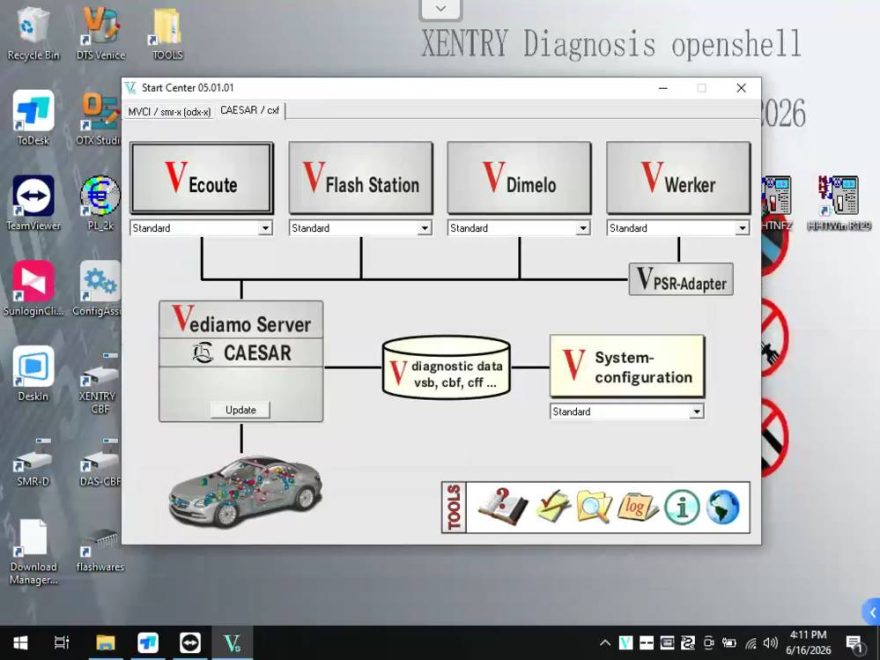The image size is (880, 660).
Task: Launch the Ecoute application button
Action: click(201, 178)
